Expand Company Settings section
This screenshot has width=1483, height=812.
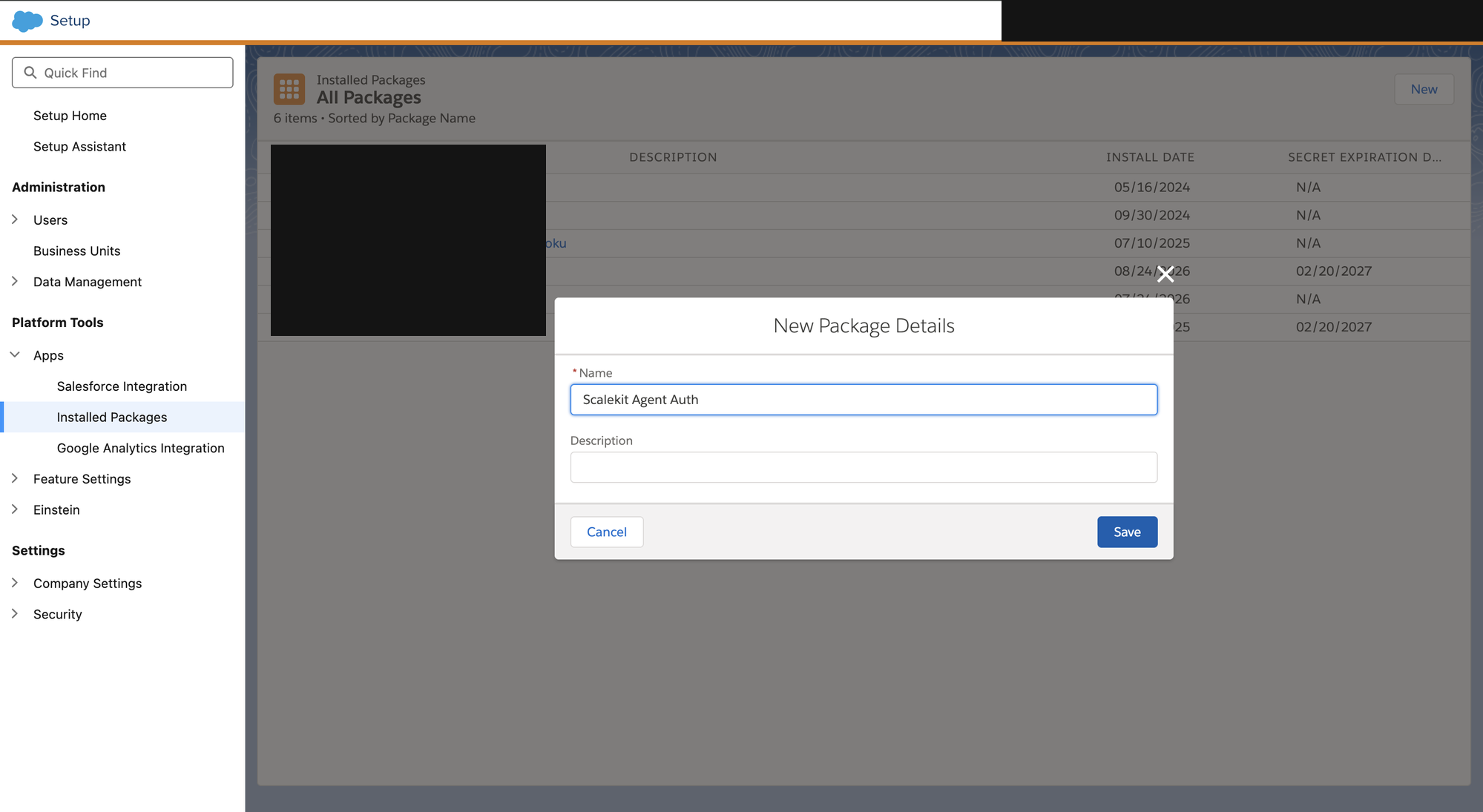coord(15,584)
